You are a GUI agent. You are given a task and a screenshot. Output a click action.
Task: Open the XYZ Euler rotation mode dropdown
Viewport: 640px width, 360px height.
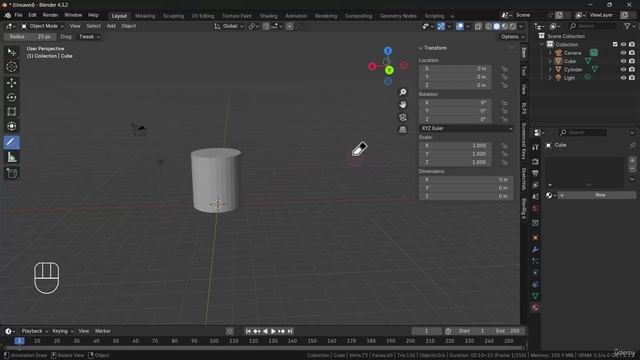pos(466,128)
